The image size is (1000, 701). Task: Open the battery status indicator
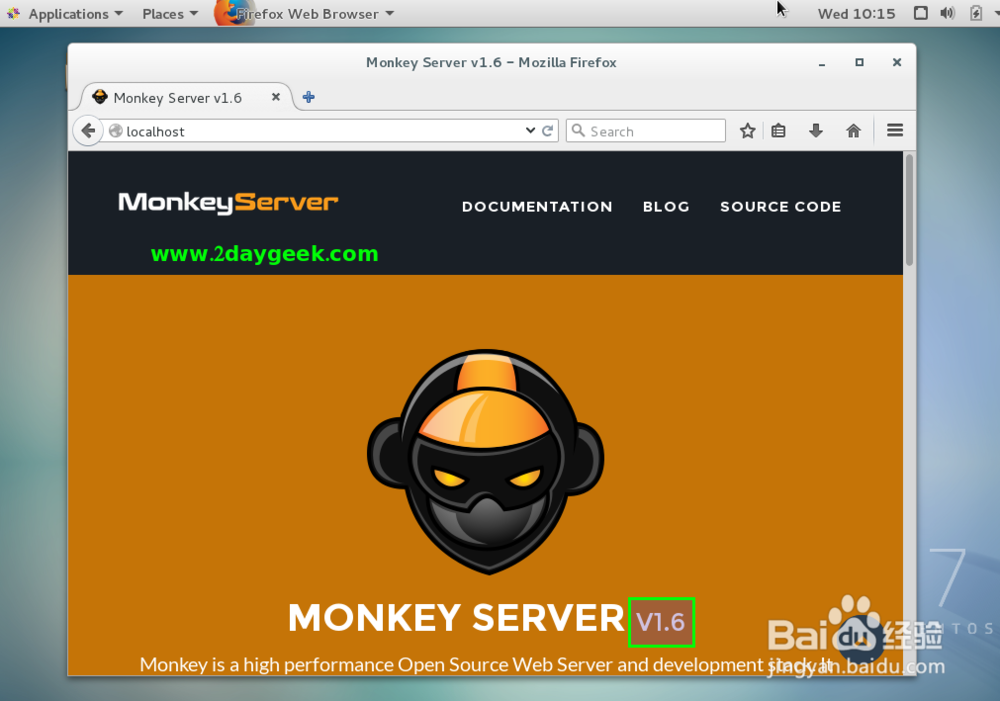976,13
